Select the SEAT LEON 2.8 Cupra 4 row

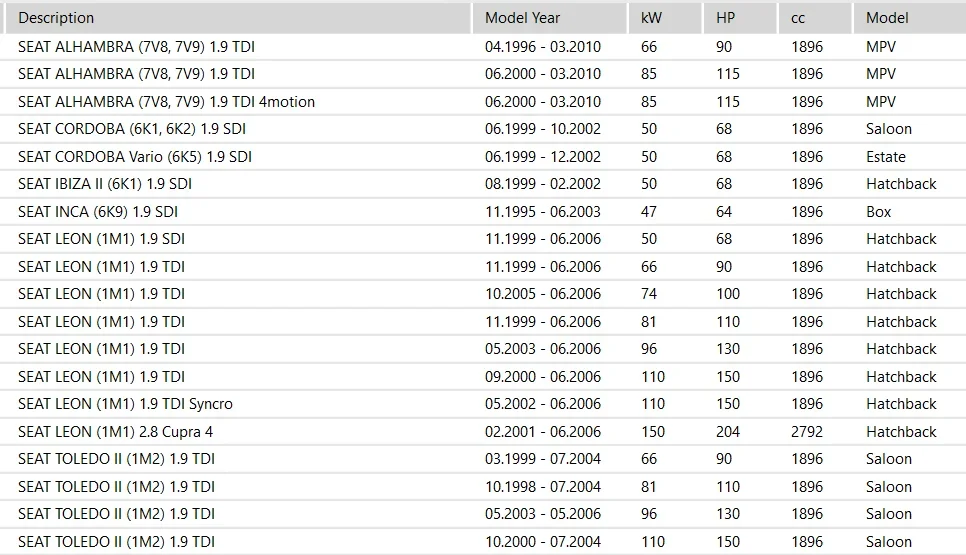tap(115, 432)
